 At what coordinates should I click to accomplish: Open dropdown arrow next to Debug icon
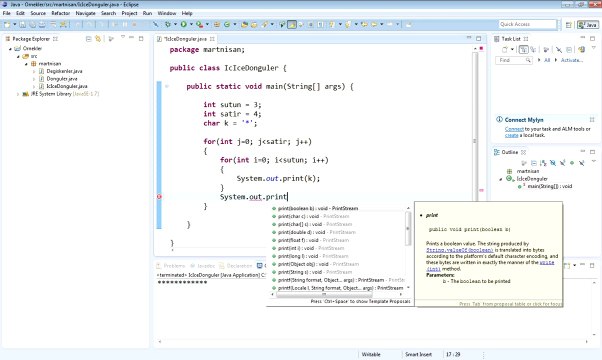175,24
